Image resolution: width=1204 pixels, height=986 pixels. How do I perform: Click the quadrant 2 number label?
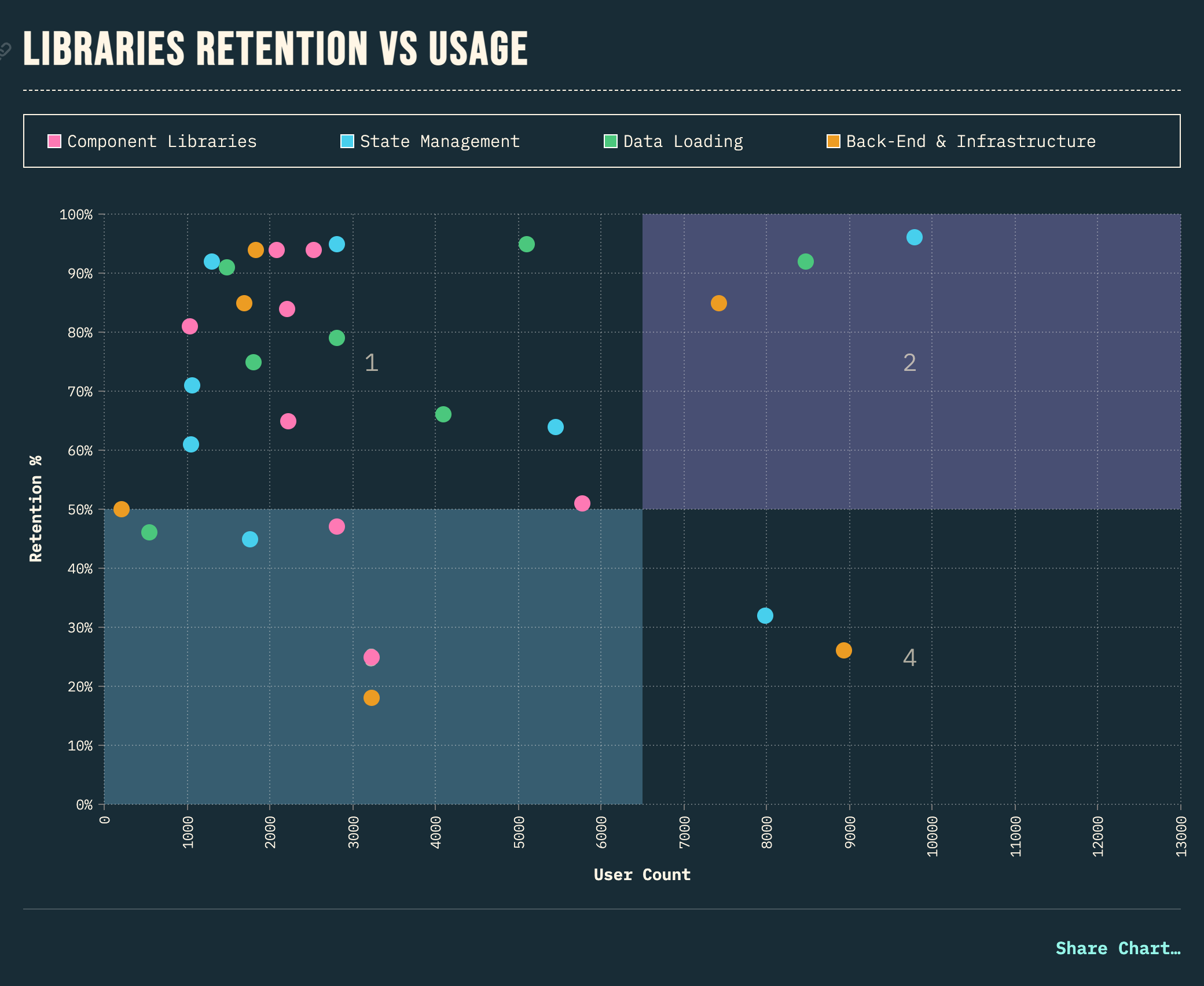coord(909,363)
